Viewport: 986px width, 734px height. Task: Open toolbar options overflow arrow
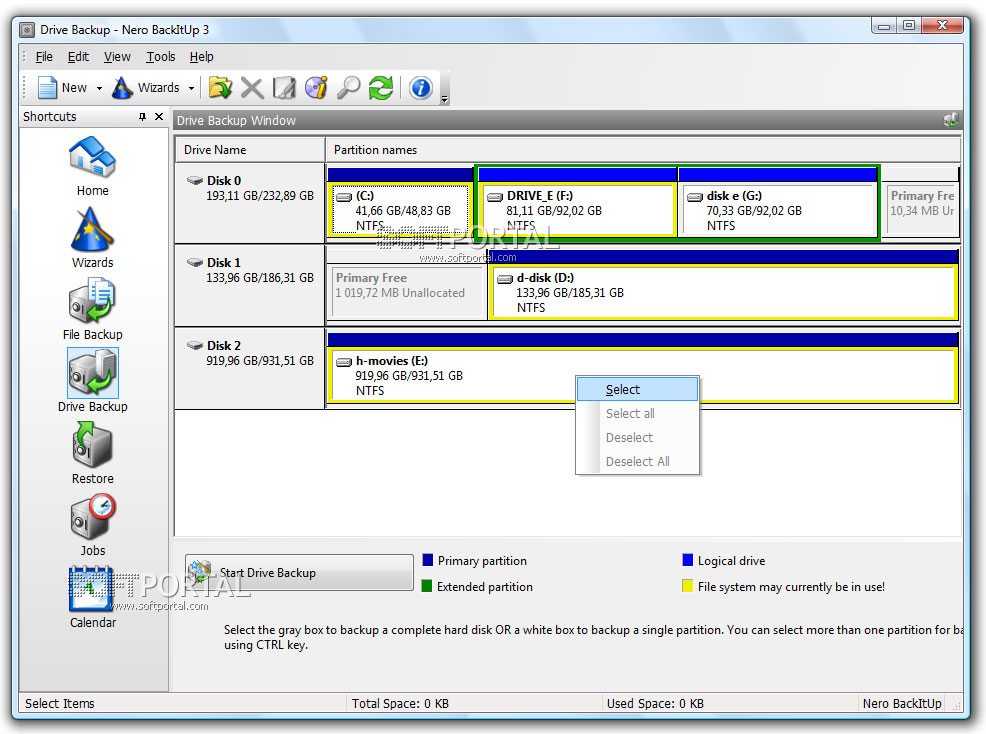(445, 99)
